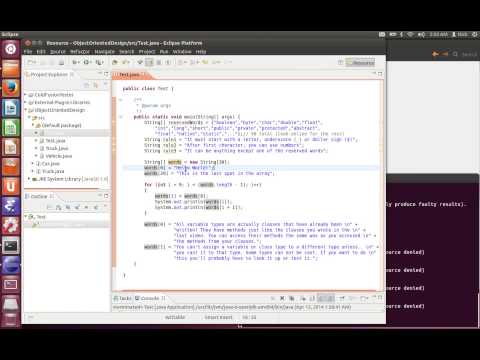Select ObjectOrientedDesign project item

[x=57, y=110]
